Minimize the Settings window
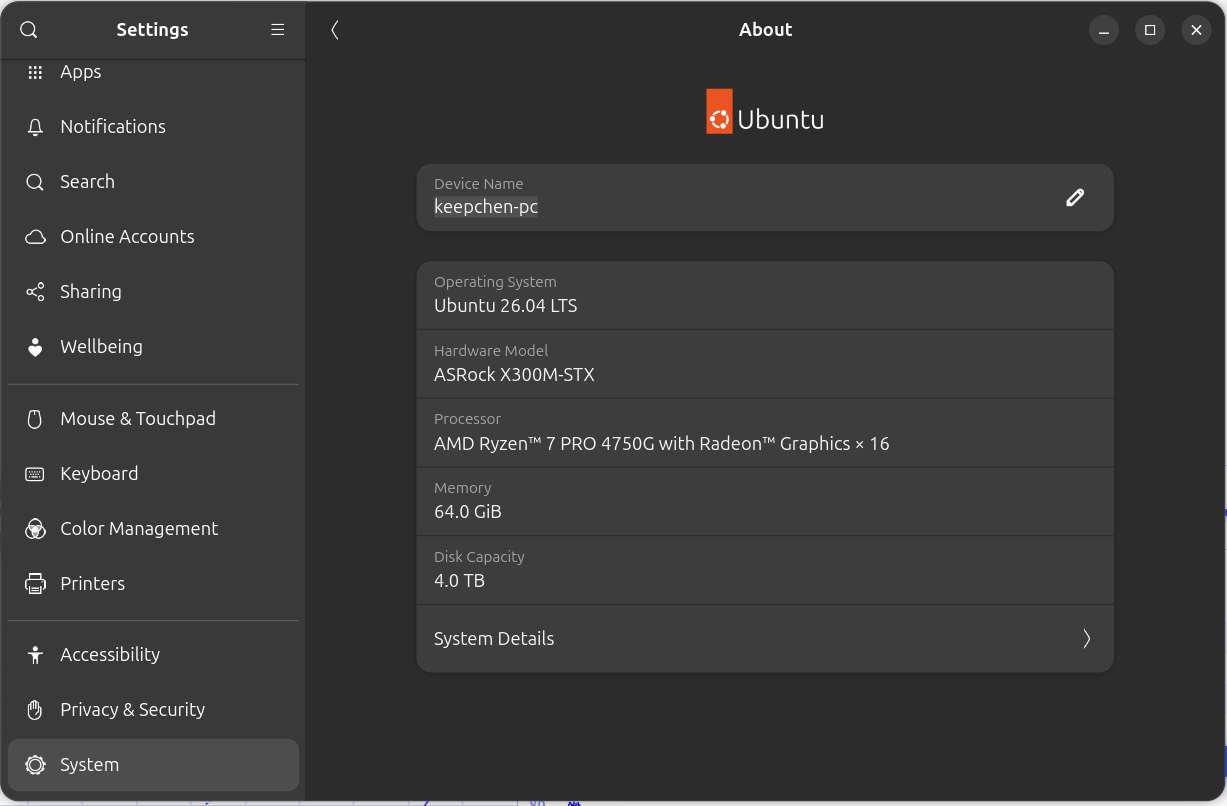Image resolution: width=1227 pixels, height=806 pixels. click(x=1104, y=30)
